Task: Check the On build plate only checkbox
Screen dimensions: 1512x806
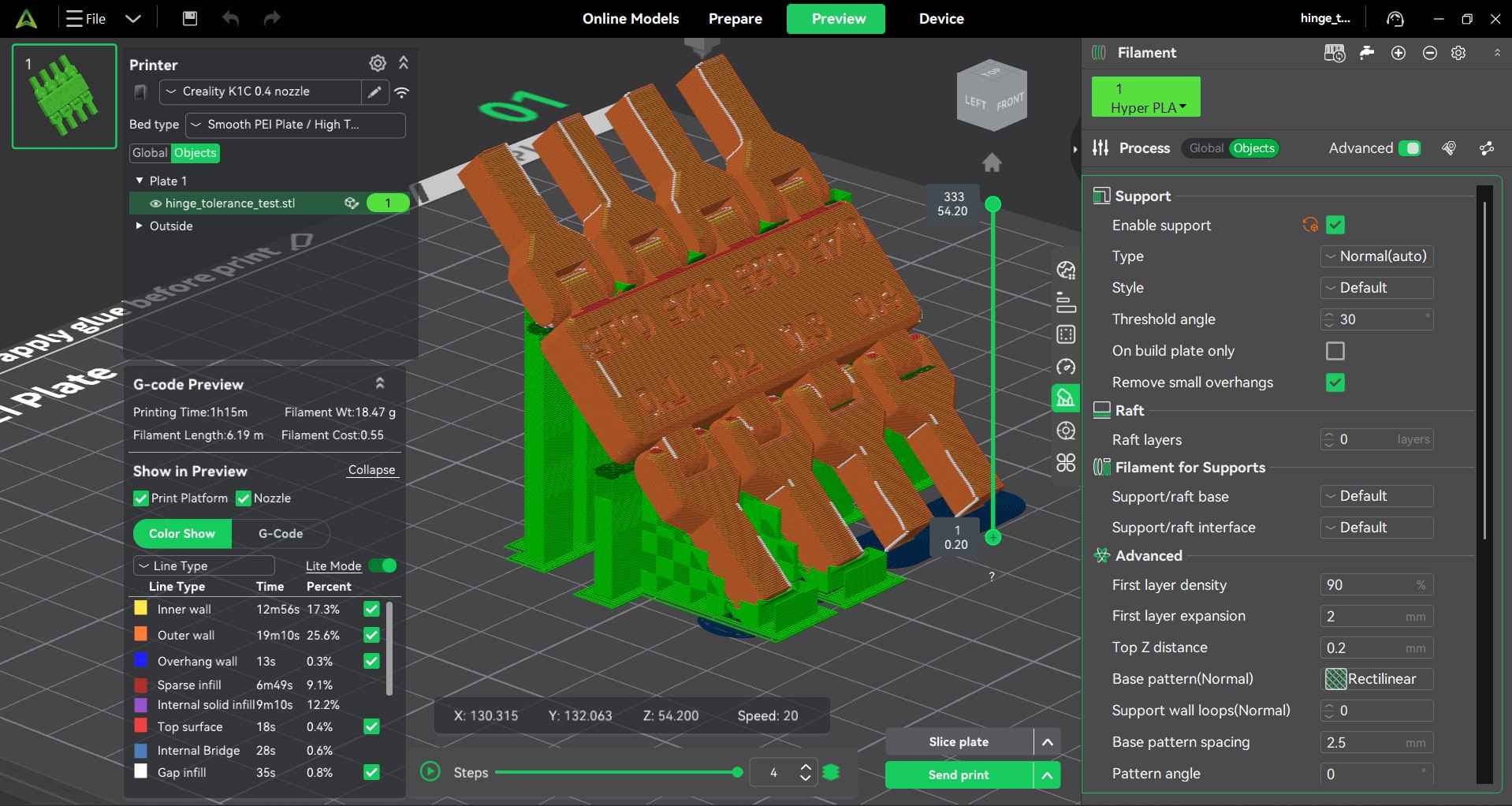Action: click(1335, 351)
